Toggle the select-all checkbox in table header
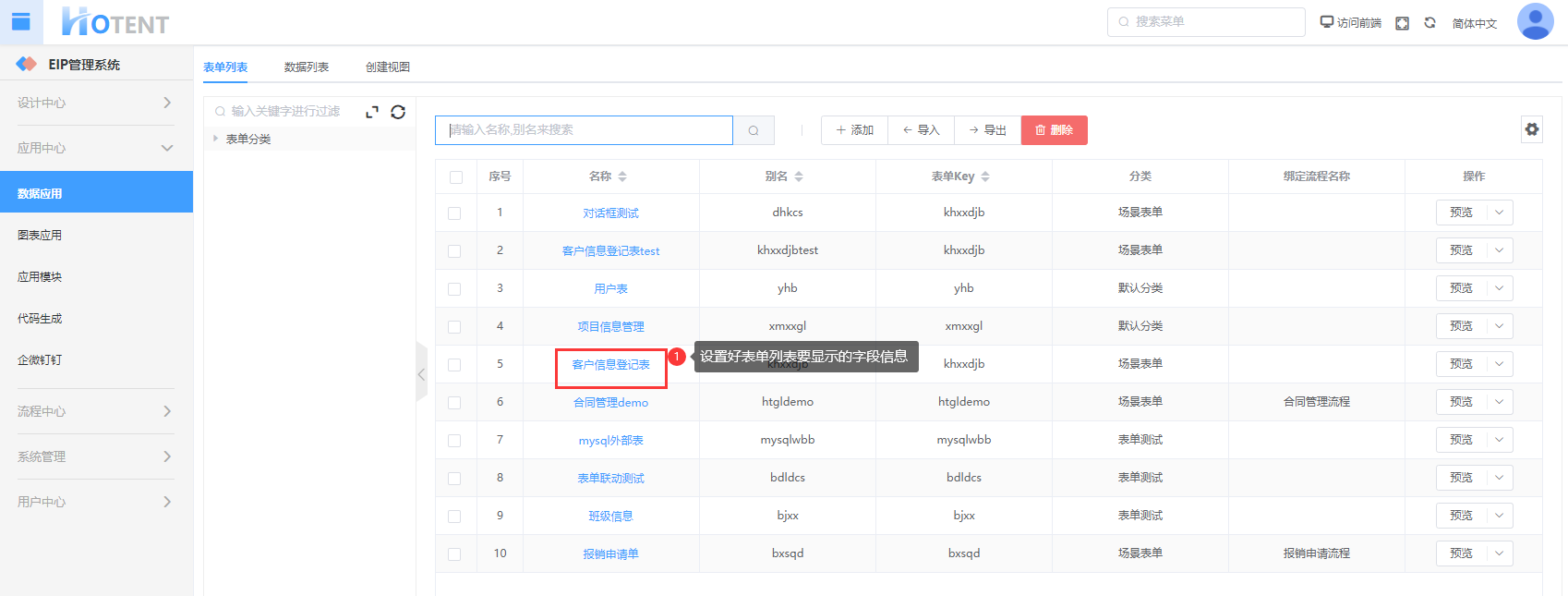 (455, 176)
